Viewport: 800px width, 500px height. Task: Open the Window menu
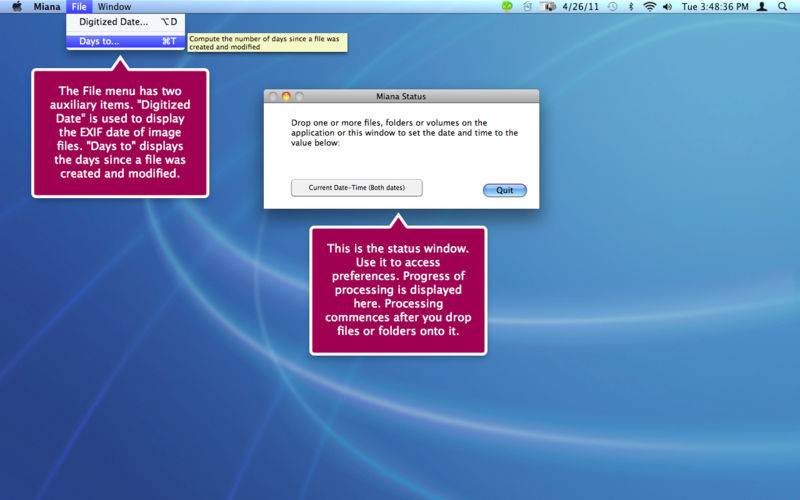point(114,7)
